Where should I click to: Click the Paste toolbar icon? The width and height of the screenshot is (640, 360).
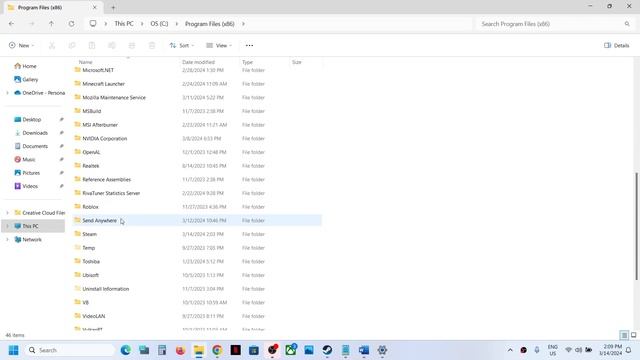coord(92,45)
